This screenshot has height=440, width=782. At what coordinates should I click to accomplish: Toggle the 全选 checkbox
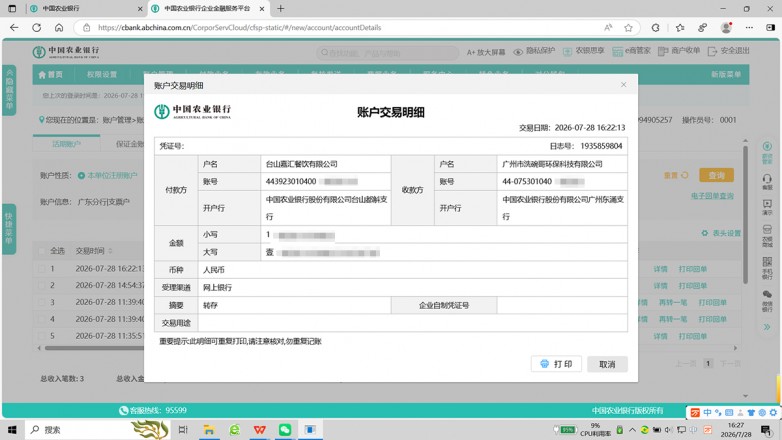point(42,251)
